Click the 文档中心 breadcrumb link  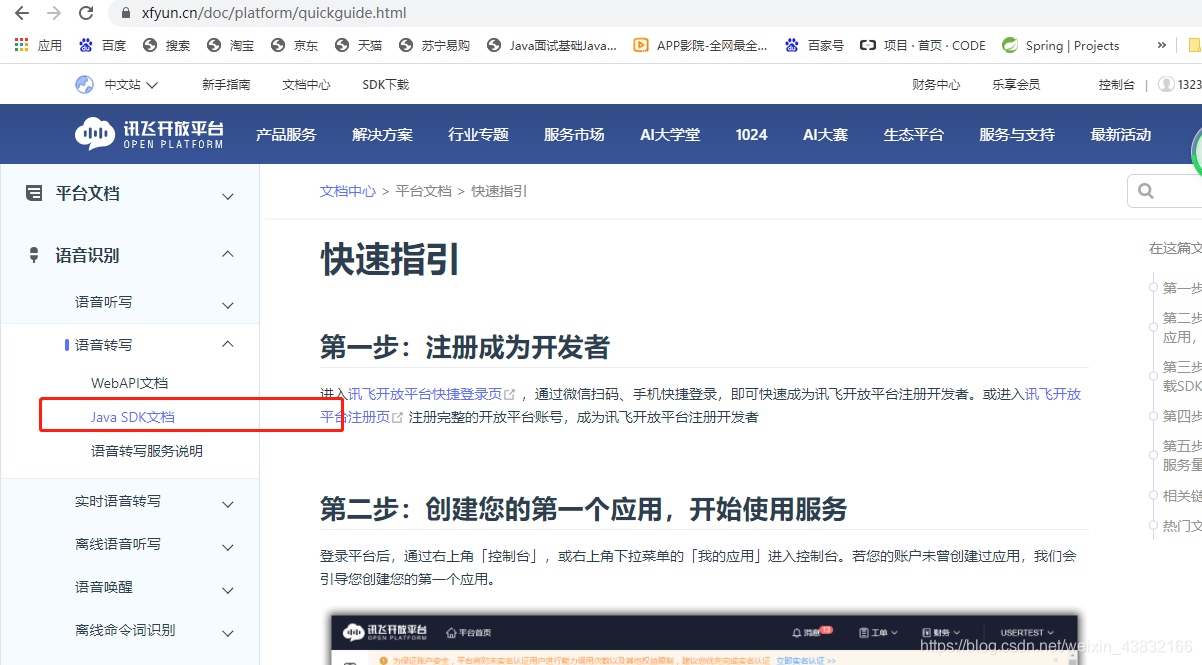coord(348,191)
